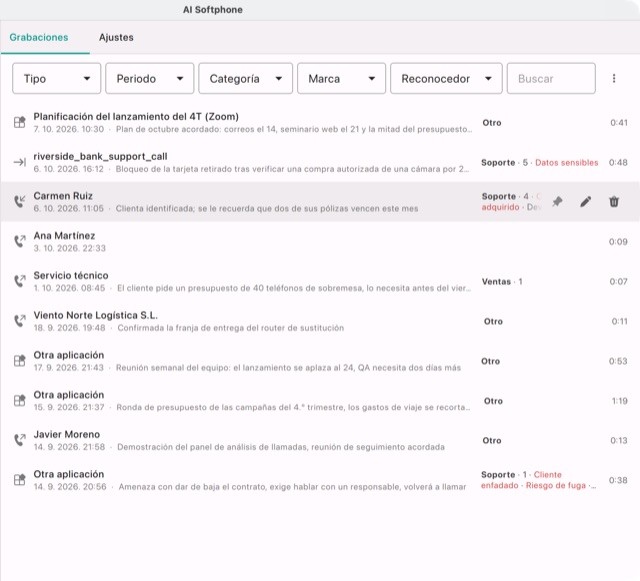Screen dimensions: 640x581
Task: Open the Ana Martínez recording
Action: click(320, 242)
